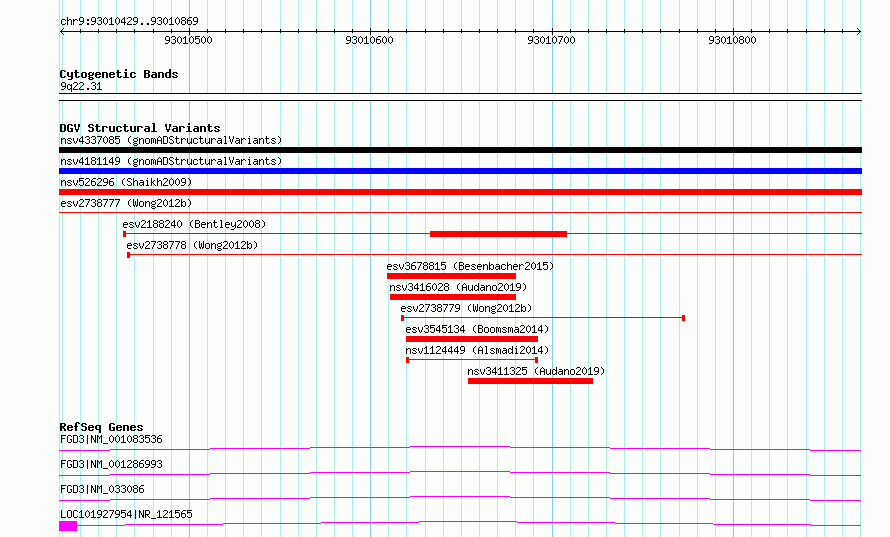The width and height of the screenshot is (890, 537).
Task: Click the magenta exon block of LOC101927954
Action: pos(68,527)
